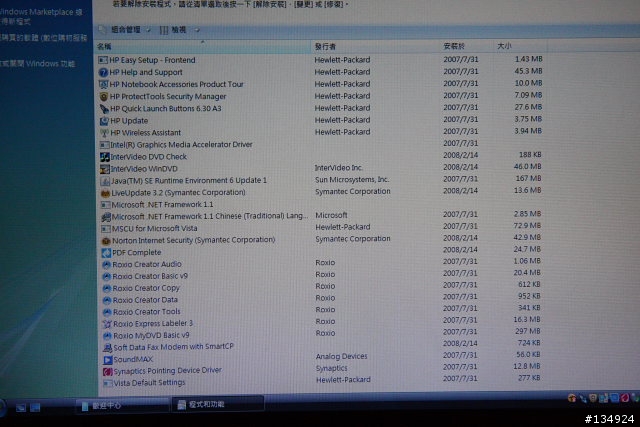Click the HP Update icon
Screen dimensions: 640x427
tap(104, 121)
